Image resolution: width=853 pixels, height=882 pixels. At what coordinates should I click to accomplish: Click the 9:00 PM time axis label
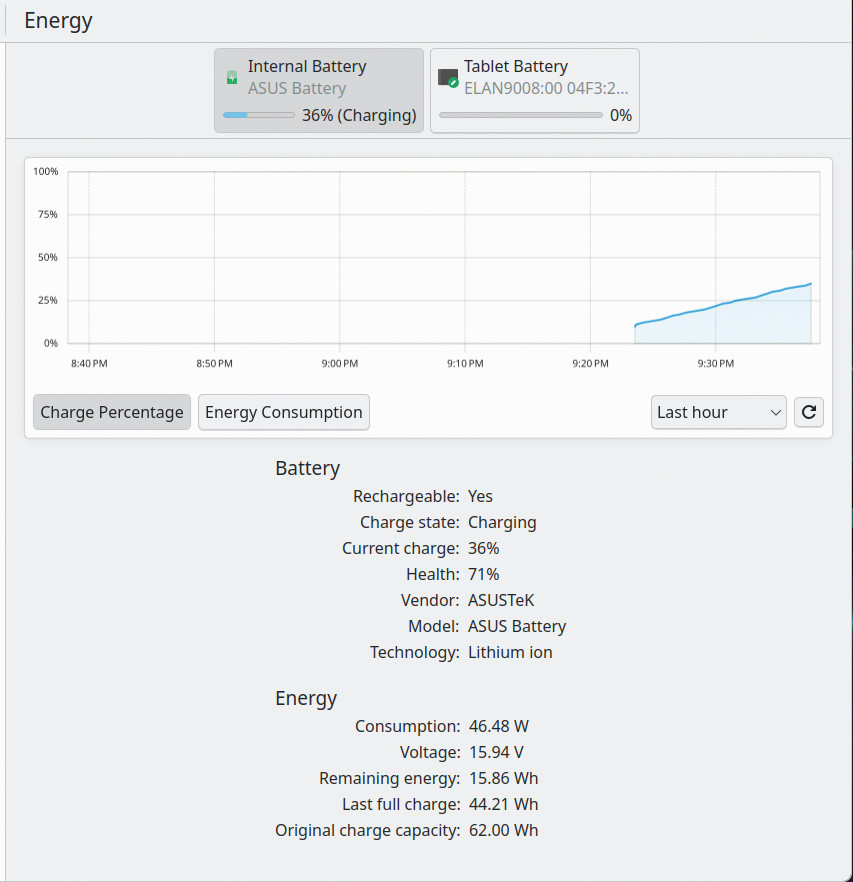click(339, 363)
